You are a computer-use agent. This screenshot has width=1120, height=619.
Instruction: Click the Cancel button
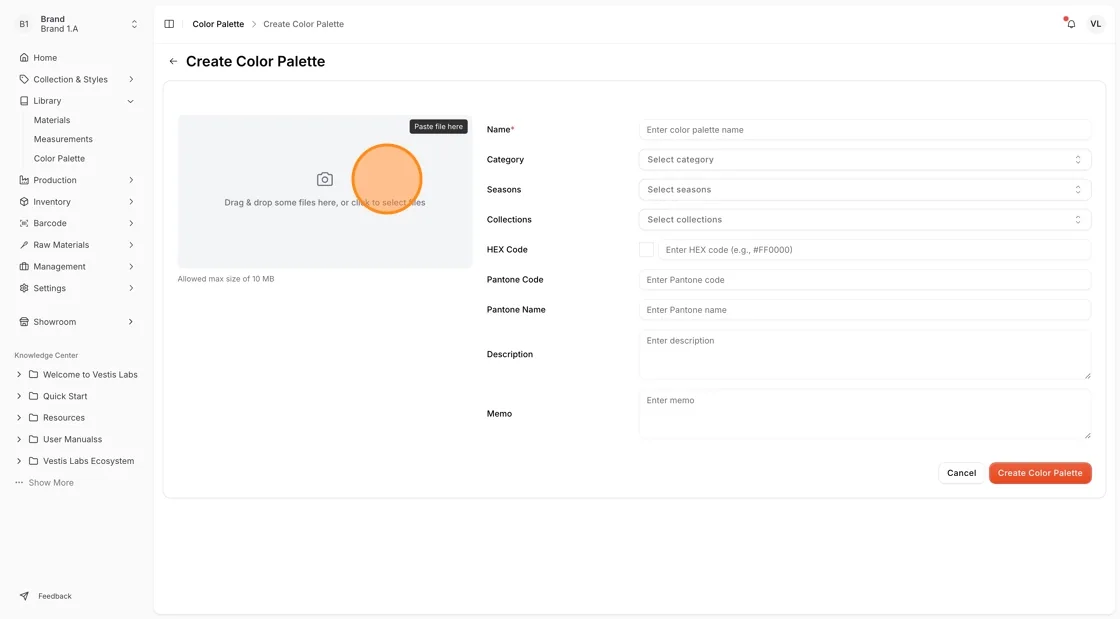click(x=961, y=473)
